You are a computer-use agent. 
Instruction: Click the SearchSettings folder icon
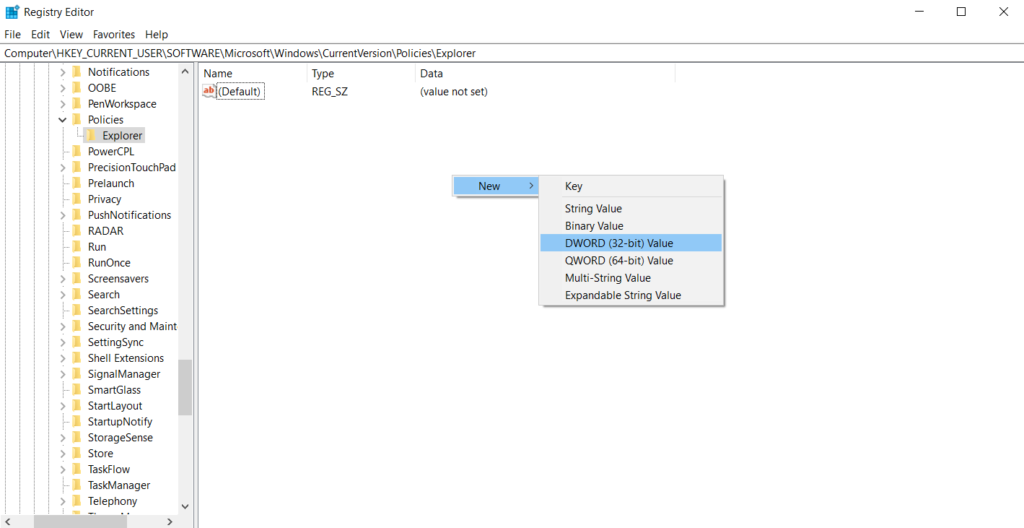[76, 310]
